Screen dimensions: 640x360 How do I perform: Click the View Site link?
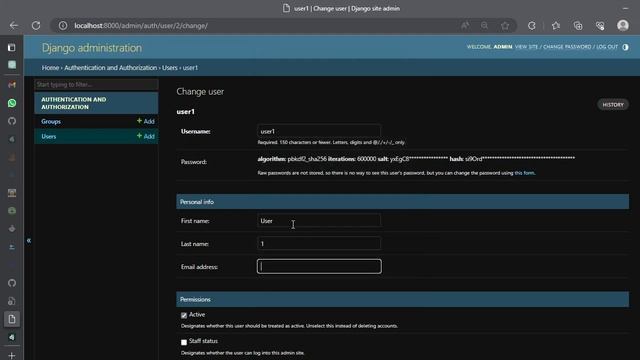tap(527, 47)
